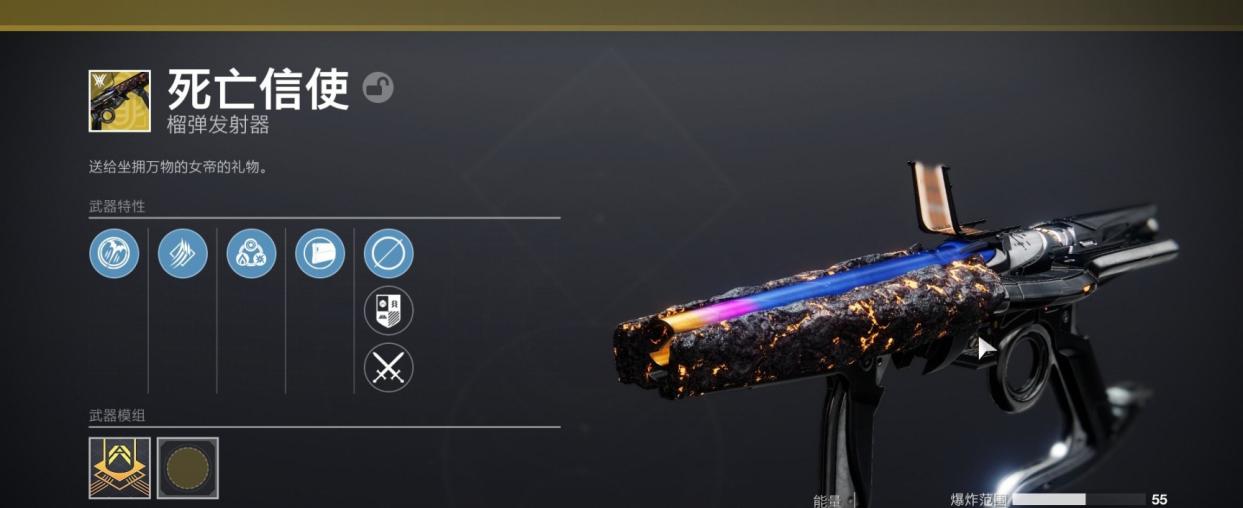
Task: Click the 爆炸范围 stat bar
Action: (1079, 499)
